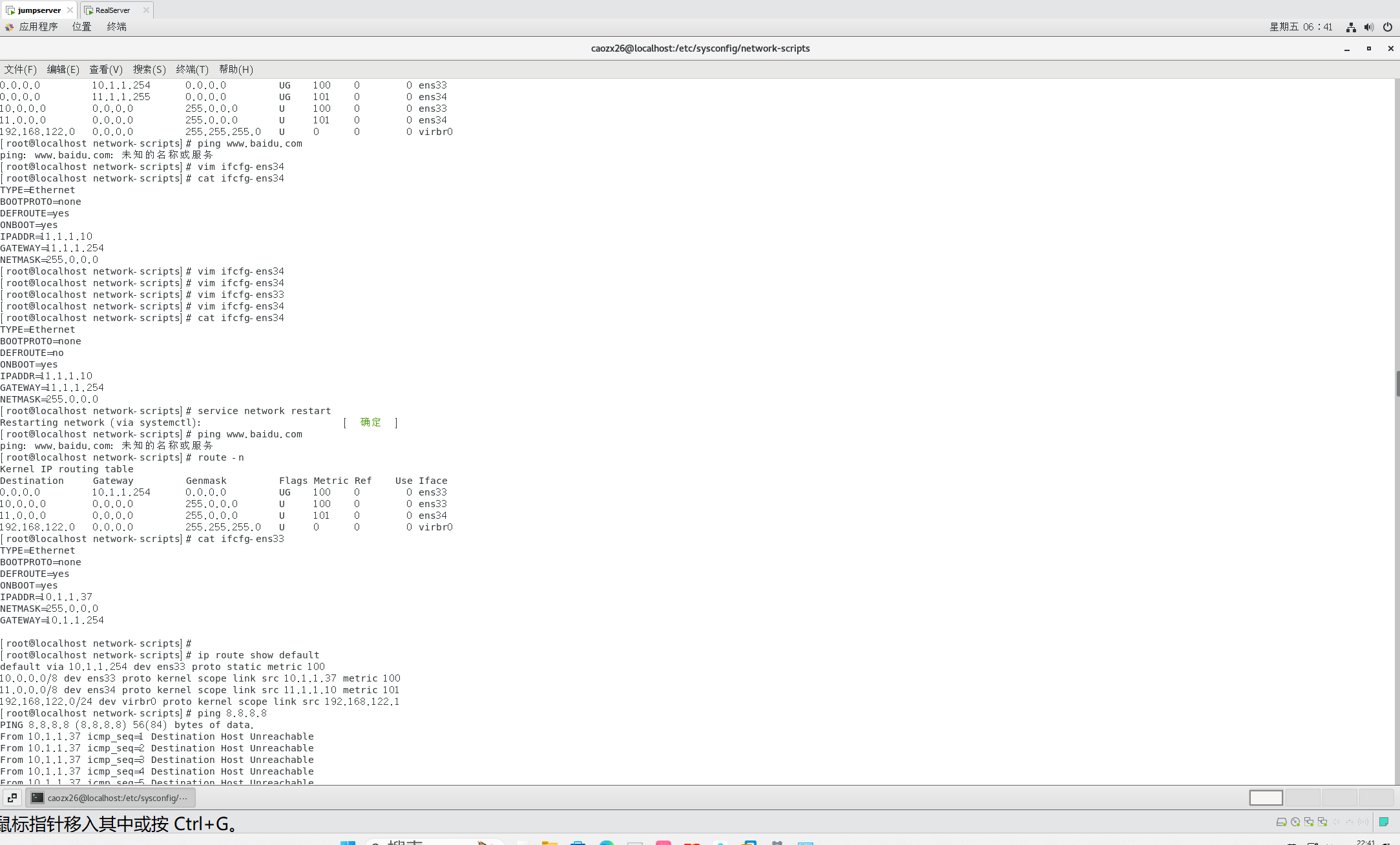Click the volume speaker icon in top bar
Image resolution: width=1400 pixels, height=845 pixels.
coord(1369,27)
